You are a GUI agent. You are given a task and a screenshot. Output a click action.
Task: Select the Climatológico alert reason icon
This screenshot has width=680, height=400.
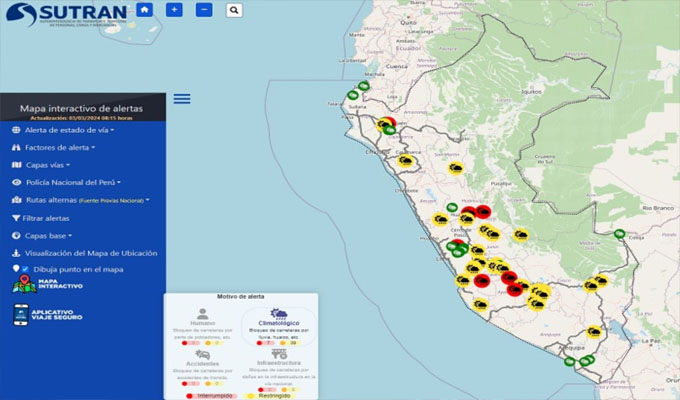pyautogui.click(x=278, y=313)
